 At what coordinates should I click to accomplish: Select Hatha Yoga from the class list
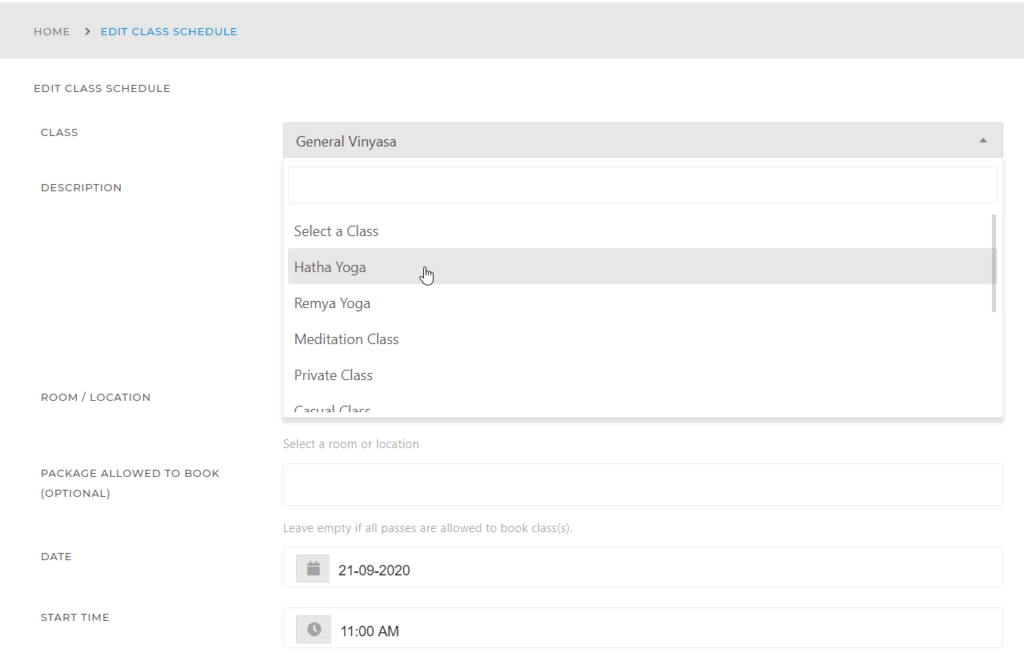tap(330, 266)
